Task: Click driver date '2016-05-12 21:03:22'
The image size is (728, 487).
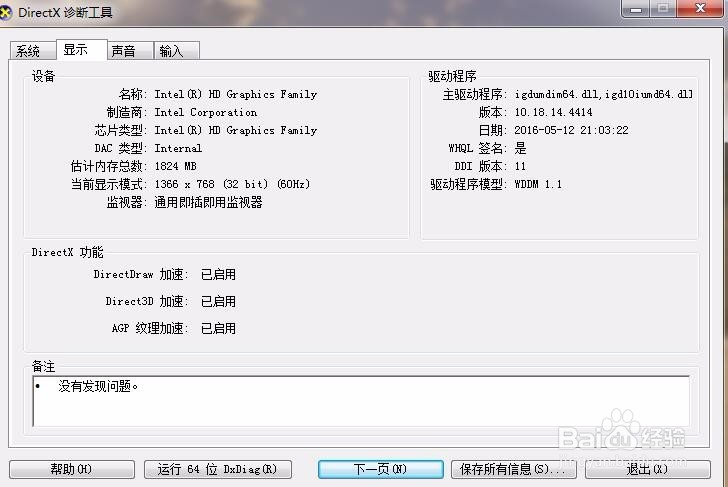Action: pyautogui.click(x=572, y=130)
